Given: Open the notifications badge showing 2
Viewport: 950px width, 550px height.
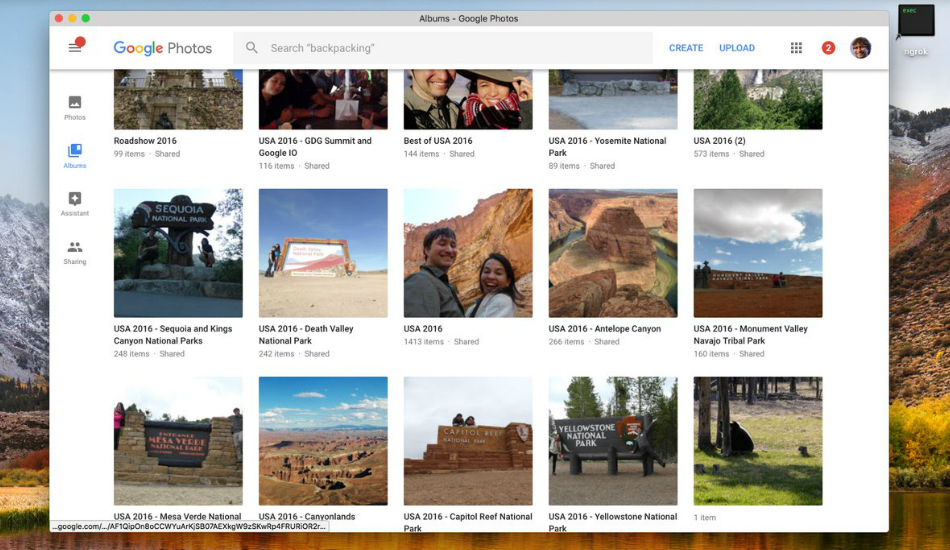Looking at the screenshot, I should point(828,48).
